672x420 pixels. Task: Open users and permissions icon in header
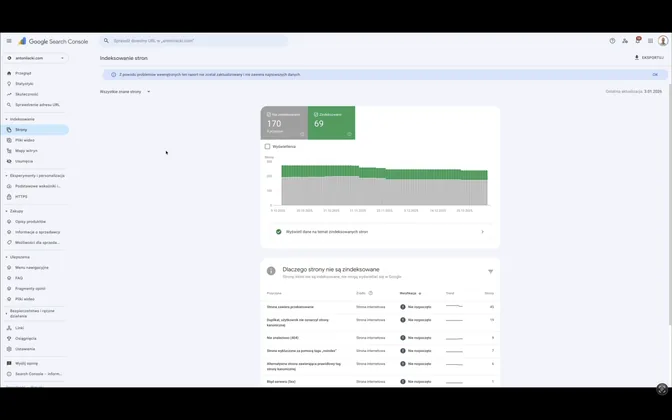(625, 41)
